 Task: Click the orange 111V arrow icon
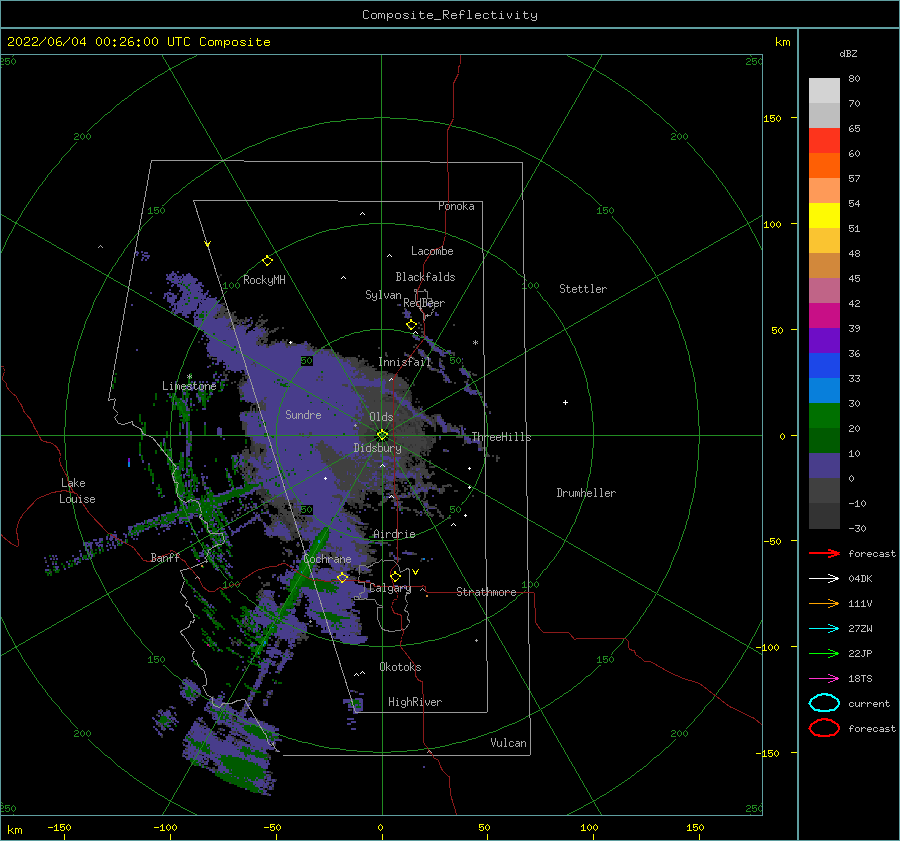(x=824, y=603)
